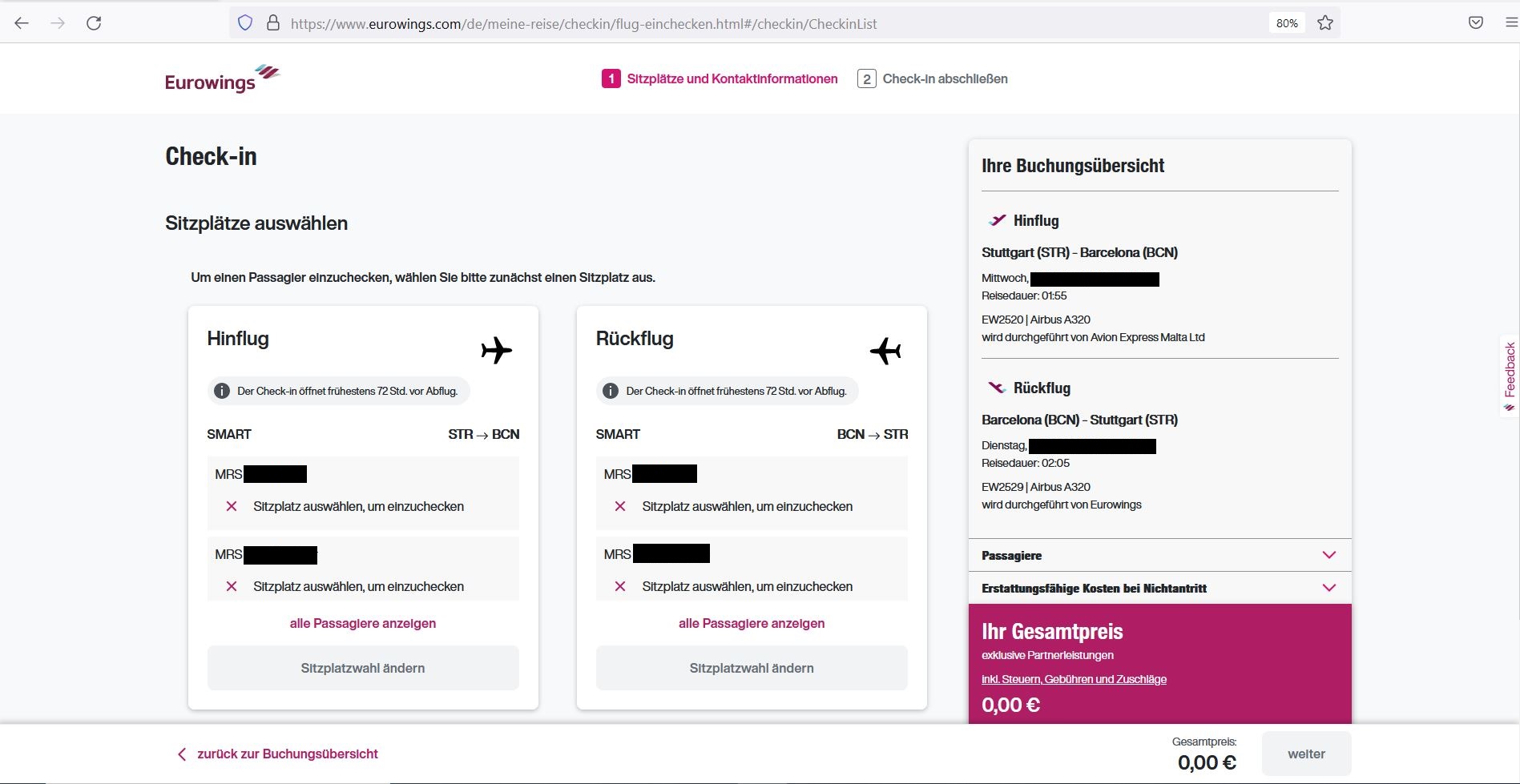The height and width of the screenshot is (784, 1520).
Task: Bookmark page with star icon
Action: [1325, 23]
